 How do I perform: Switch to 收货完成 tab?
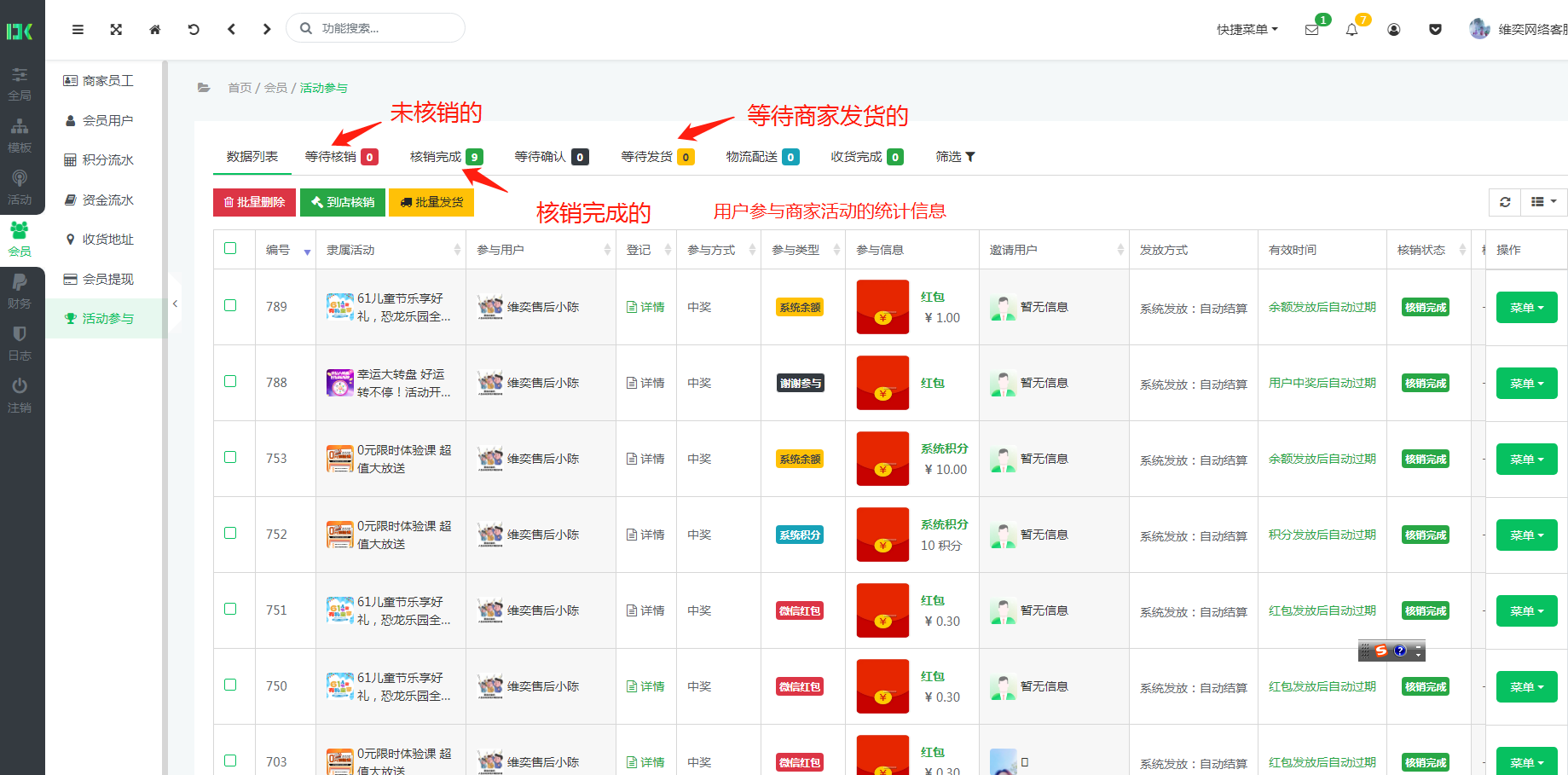(x=866, y=157)
